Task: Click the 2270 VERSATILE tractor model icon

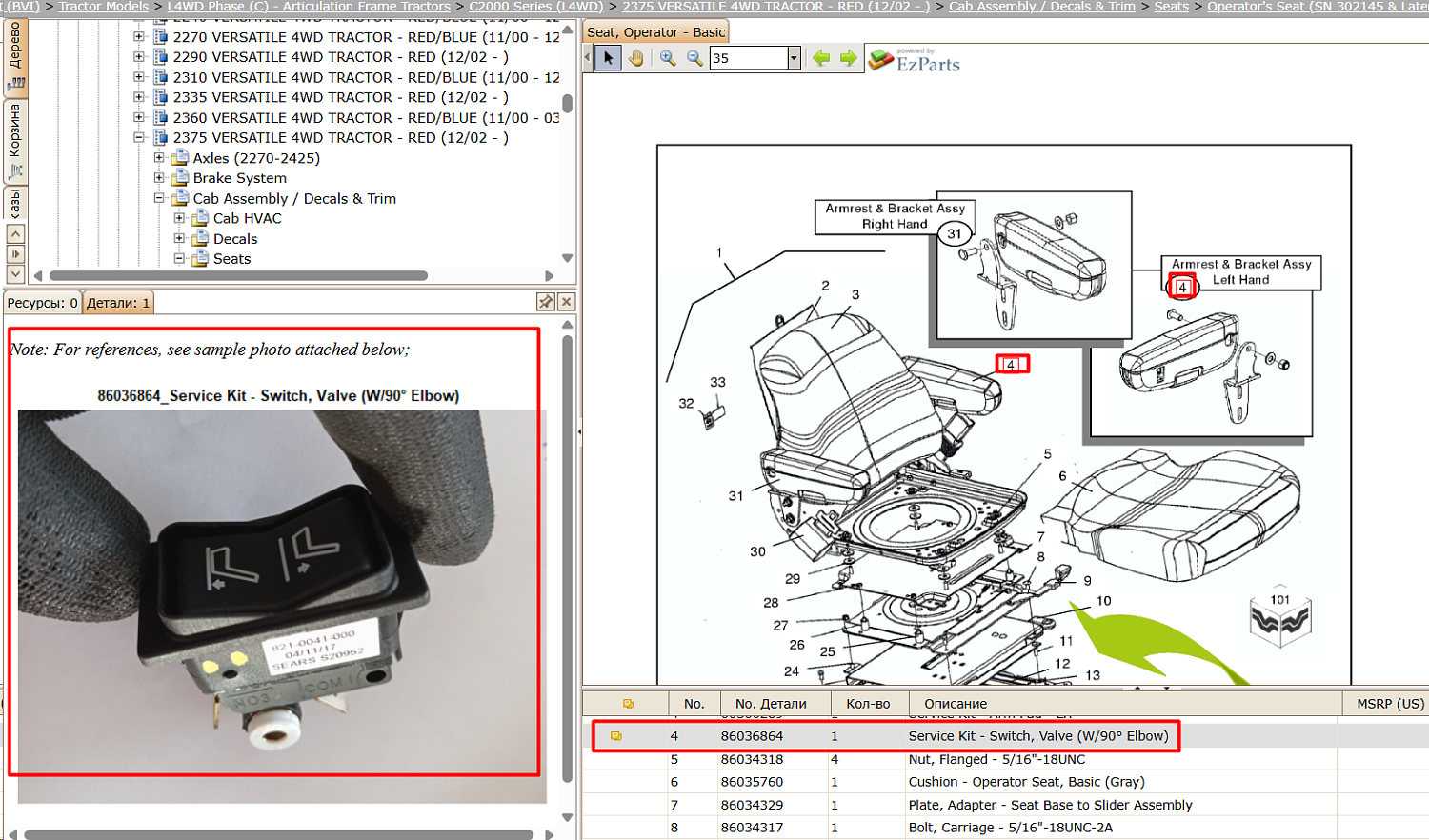Action: point(161,37)
